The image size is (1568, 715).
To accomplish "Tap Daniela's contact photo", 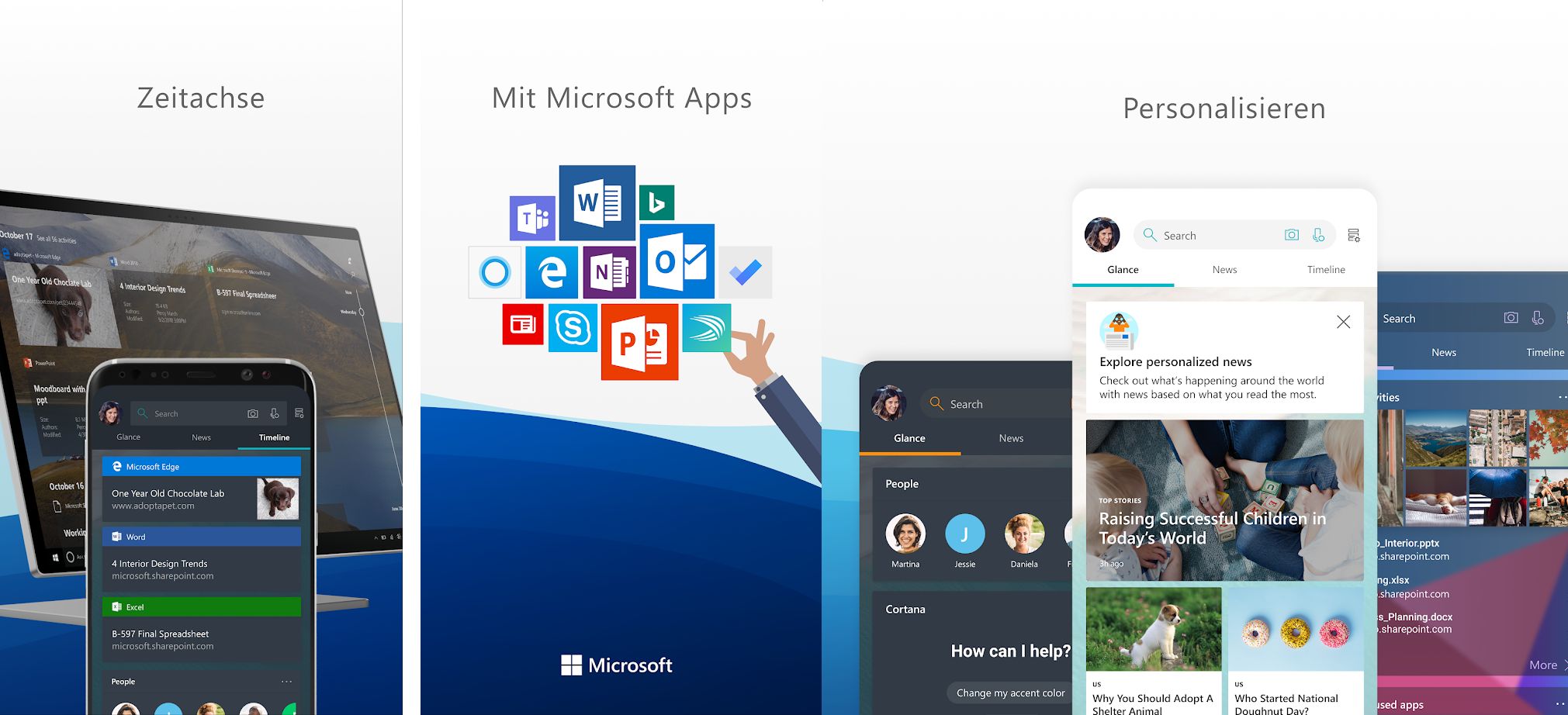I will (1024, 534).
